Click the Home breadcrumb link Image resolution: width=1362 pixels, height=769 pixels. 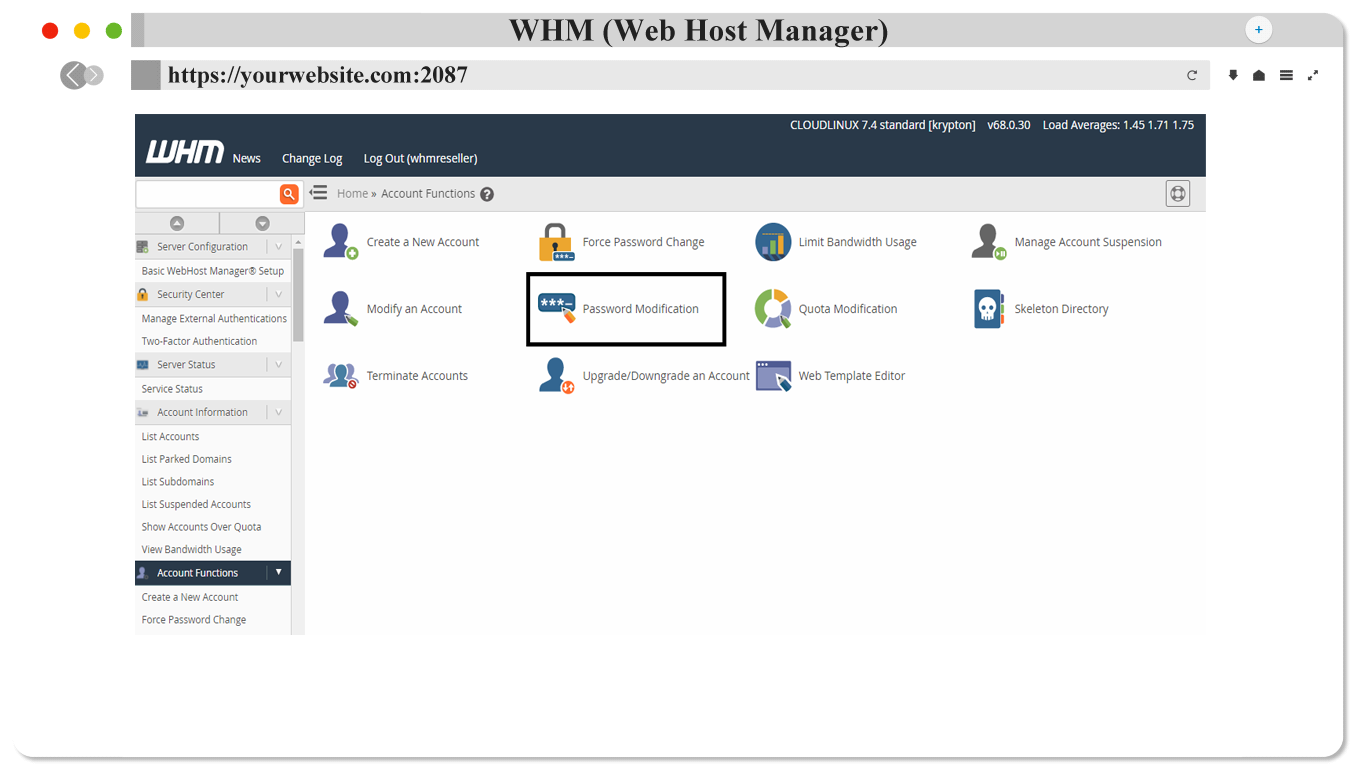tap(352, 194)
